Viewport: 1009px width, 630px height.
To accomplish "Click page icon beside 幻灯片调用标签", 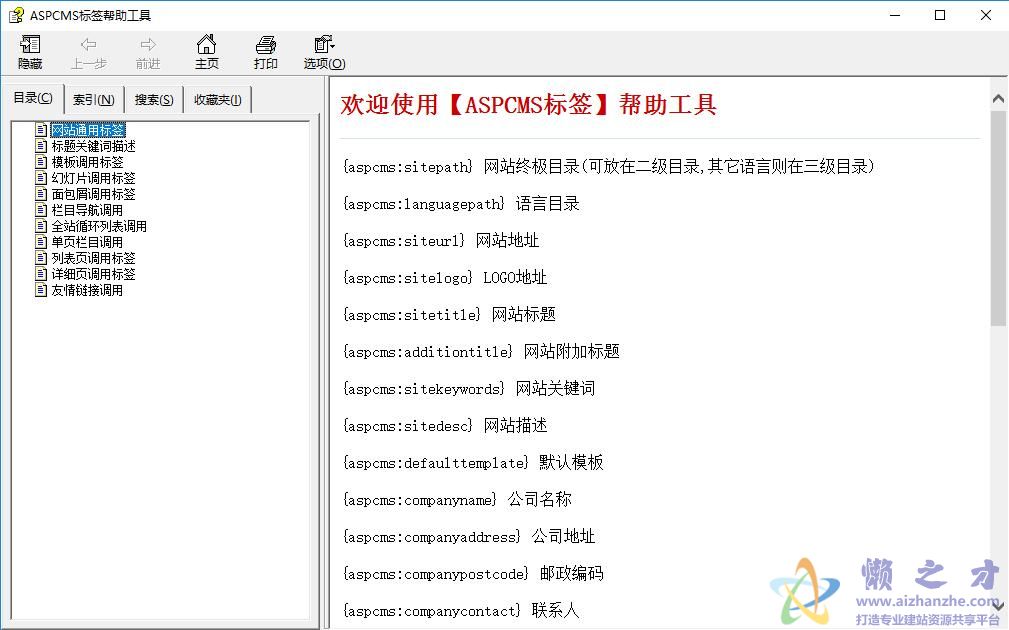I will pos(41,178).
